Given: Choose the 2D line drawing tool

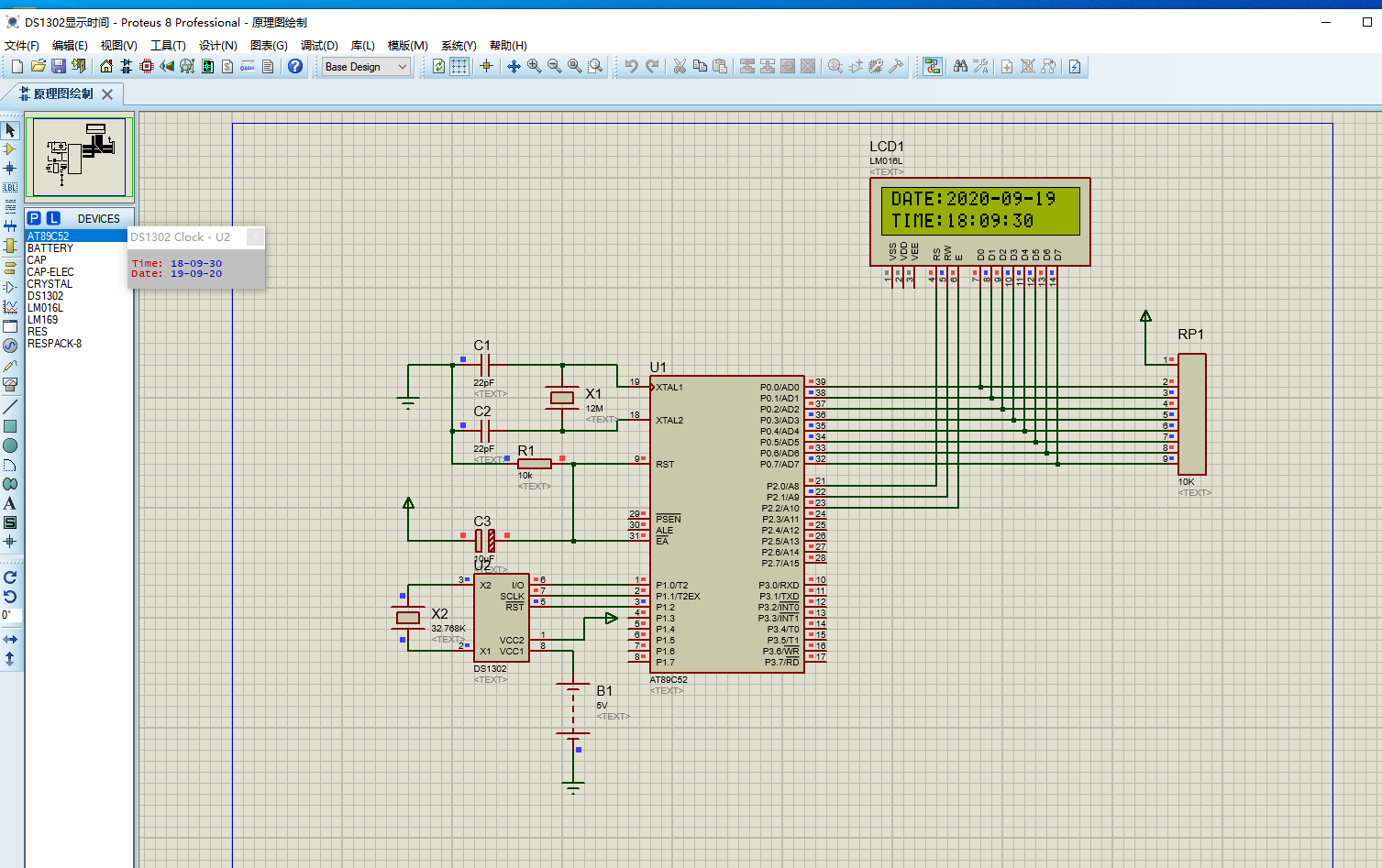Looking at the screenshot, I should tap(10, 407).
